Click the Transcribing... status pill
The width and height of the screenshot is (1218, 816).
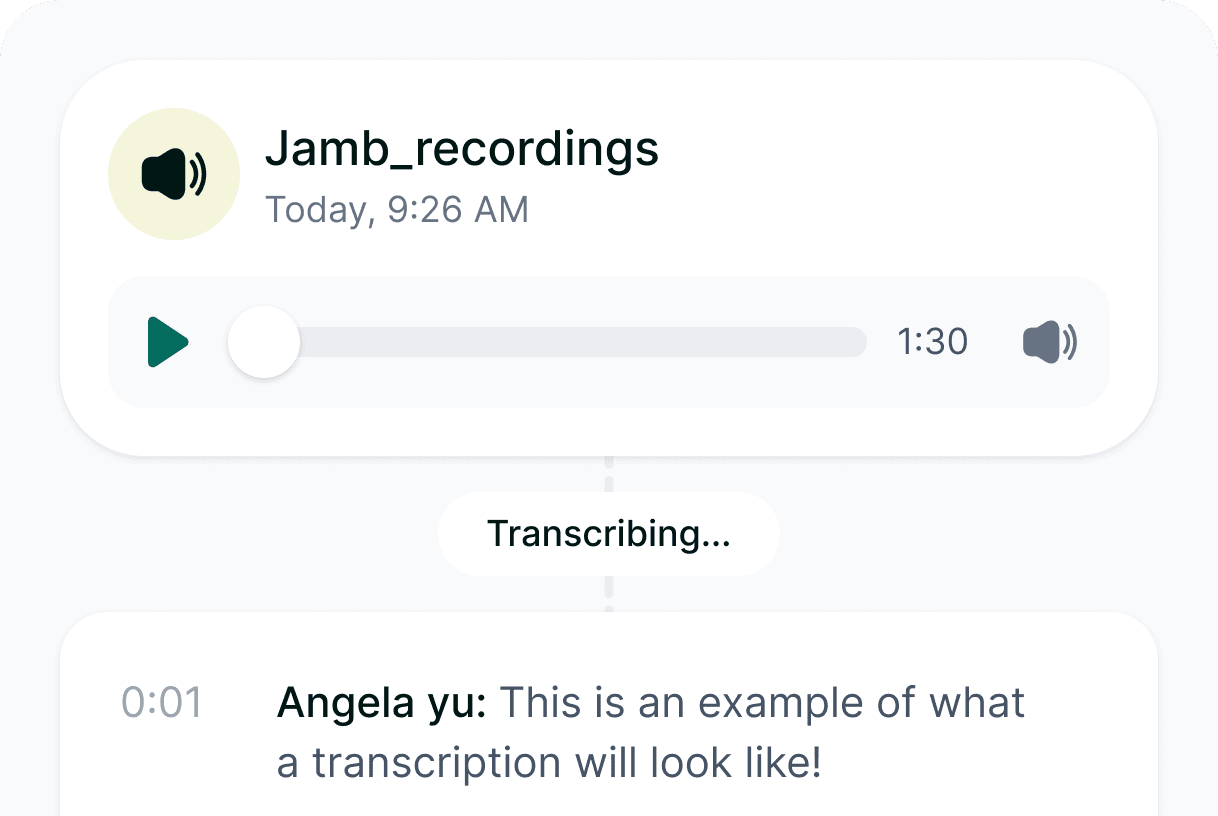(609, 534)
